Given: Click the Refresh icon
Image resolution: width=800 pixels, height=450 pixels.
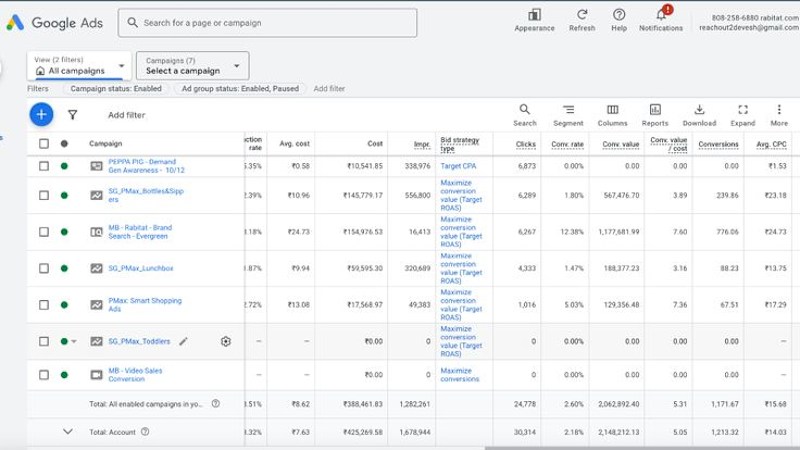Looking at the screenshot, I should coord(582,15).
